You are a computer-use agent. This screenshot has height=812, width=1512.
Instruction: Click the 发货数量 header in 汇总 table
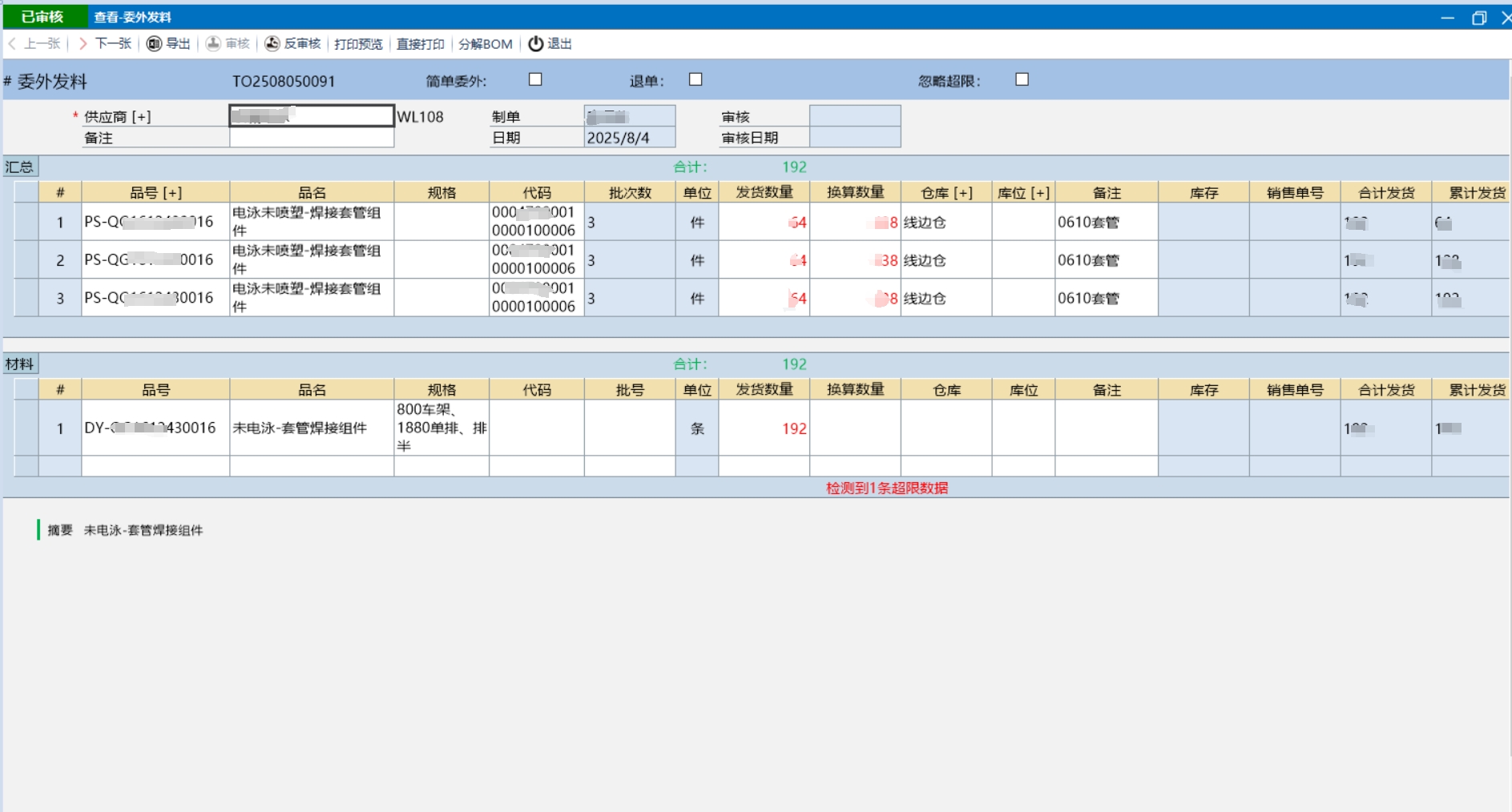[764, 192]
